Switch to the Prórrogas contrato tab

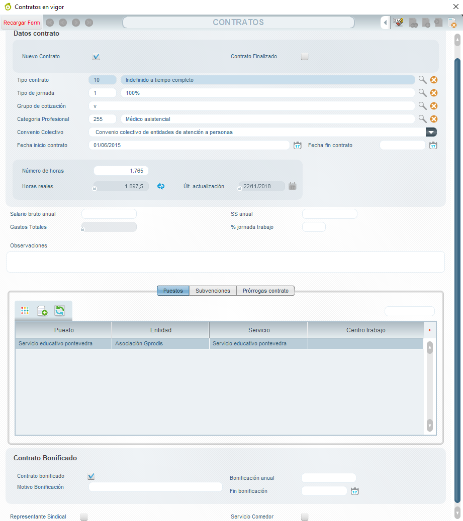click(265, 291)
